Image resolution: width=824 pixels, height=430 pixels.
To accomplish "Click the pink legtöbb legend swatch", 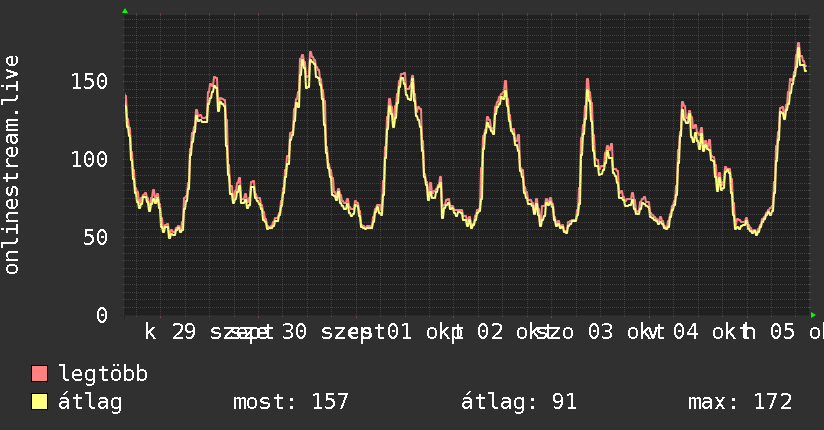I will tap(39, 374).
